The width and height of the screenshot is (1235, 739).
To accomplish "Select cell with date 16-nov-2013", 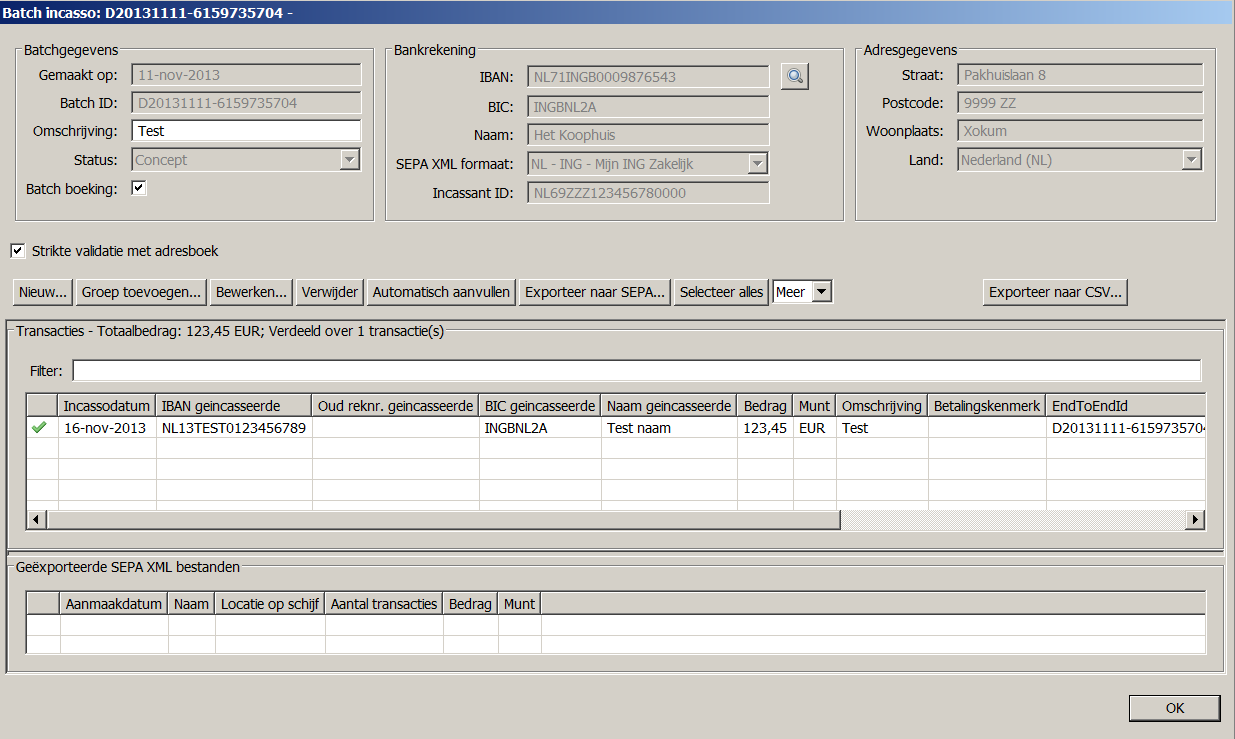I will coord(107,428).
